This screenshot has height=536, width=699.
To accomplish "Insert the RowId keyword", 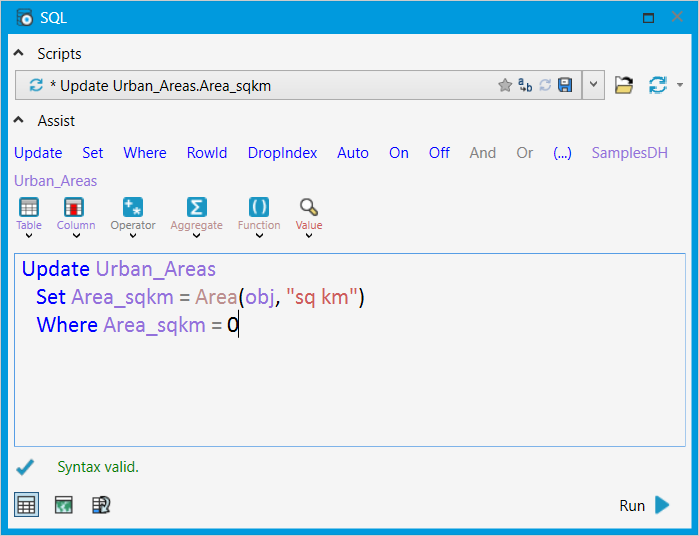I will 207,153.
